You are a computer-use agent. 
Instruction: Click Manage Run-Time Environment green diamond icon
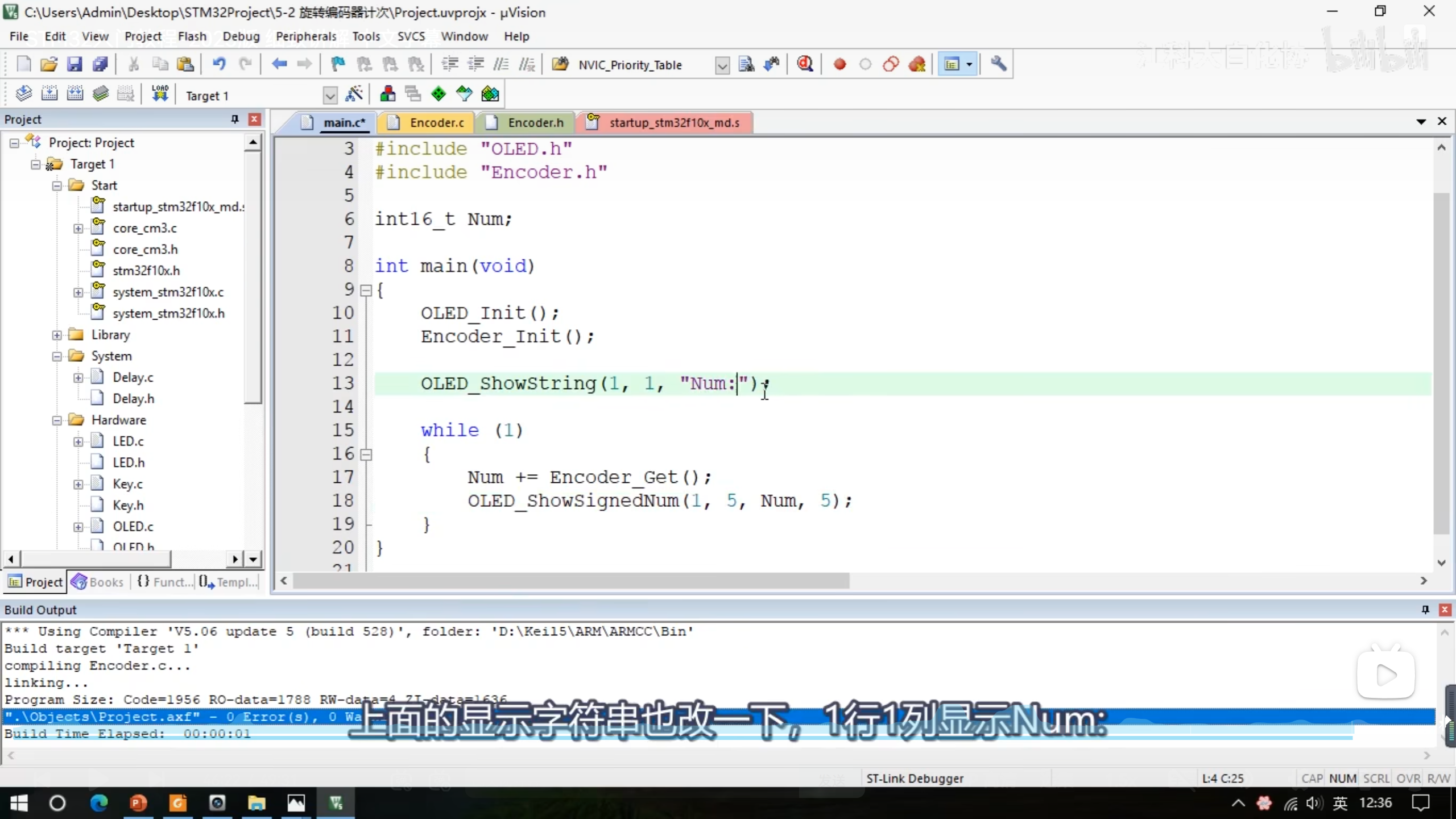point(439,94)
